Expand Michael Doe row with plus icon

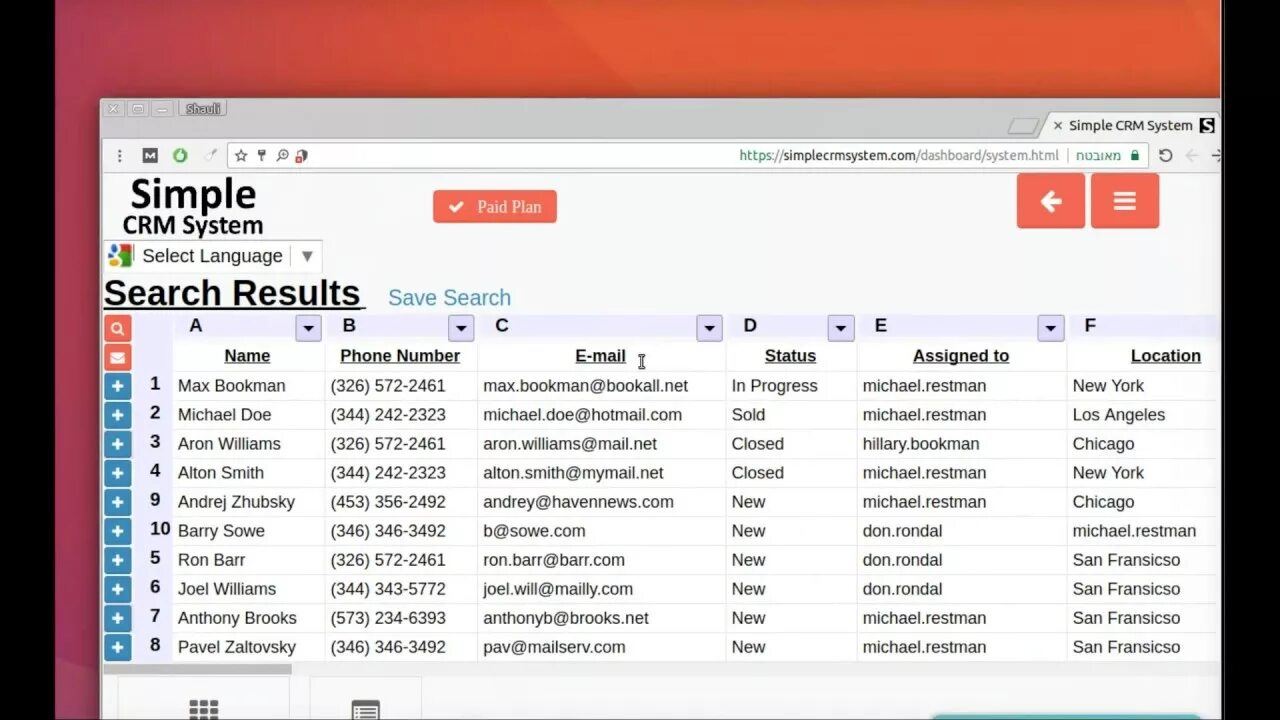[x=117, y=415]
